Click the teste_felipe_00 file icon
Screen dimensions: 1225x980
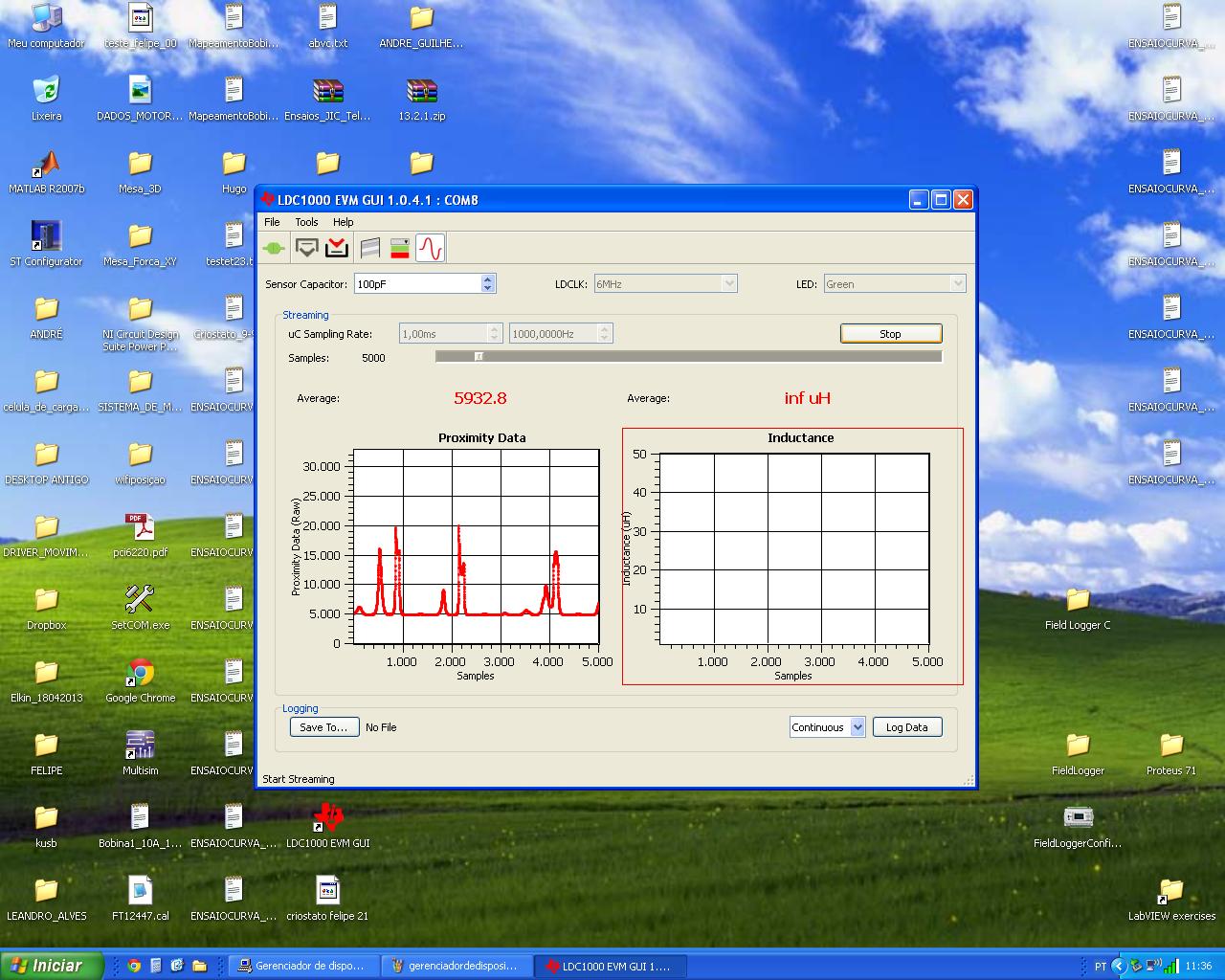pyautogui.click(x=141, y=28)
